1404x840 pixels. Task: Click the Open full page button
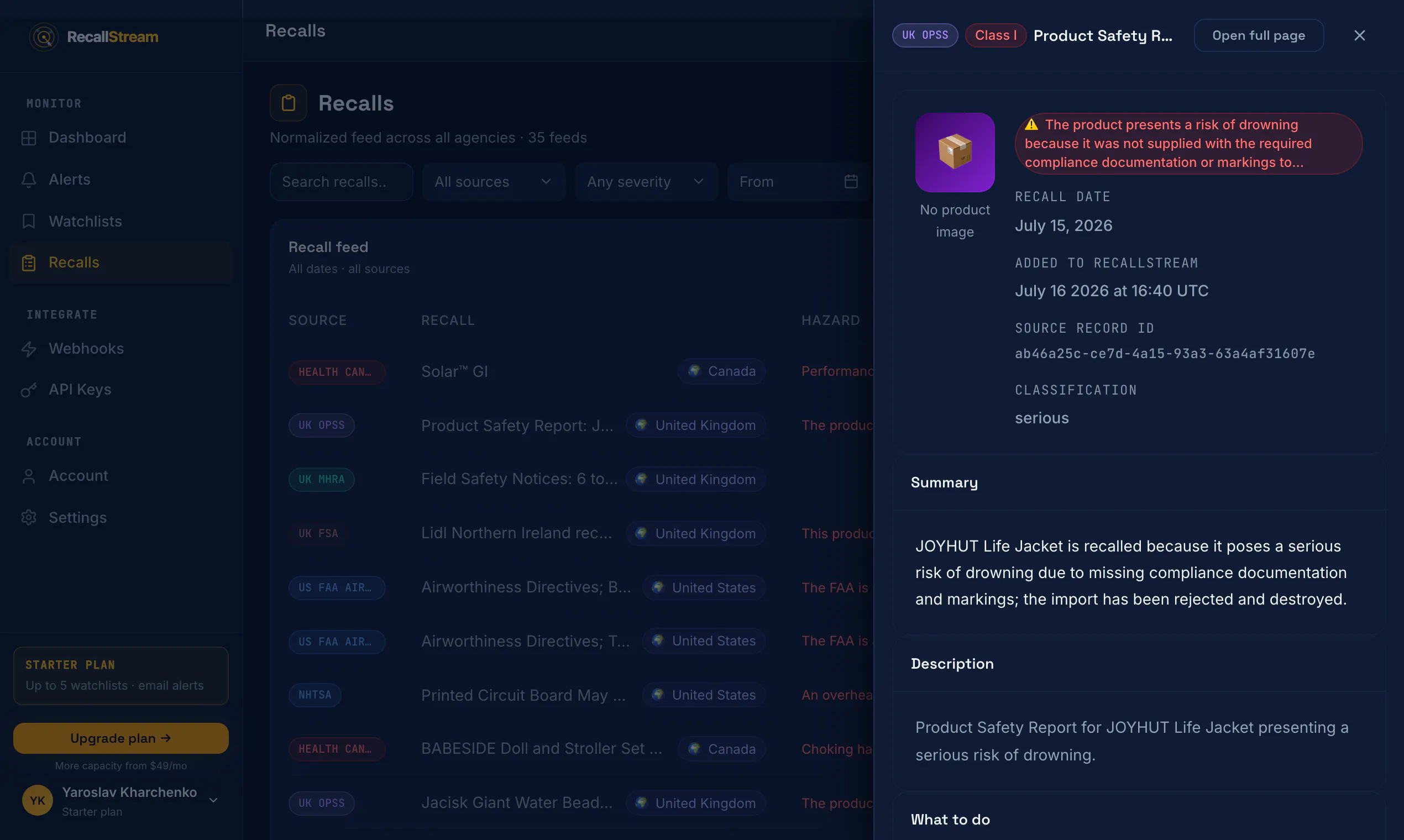[x=1259, y=36]
